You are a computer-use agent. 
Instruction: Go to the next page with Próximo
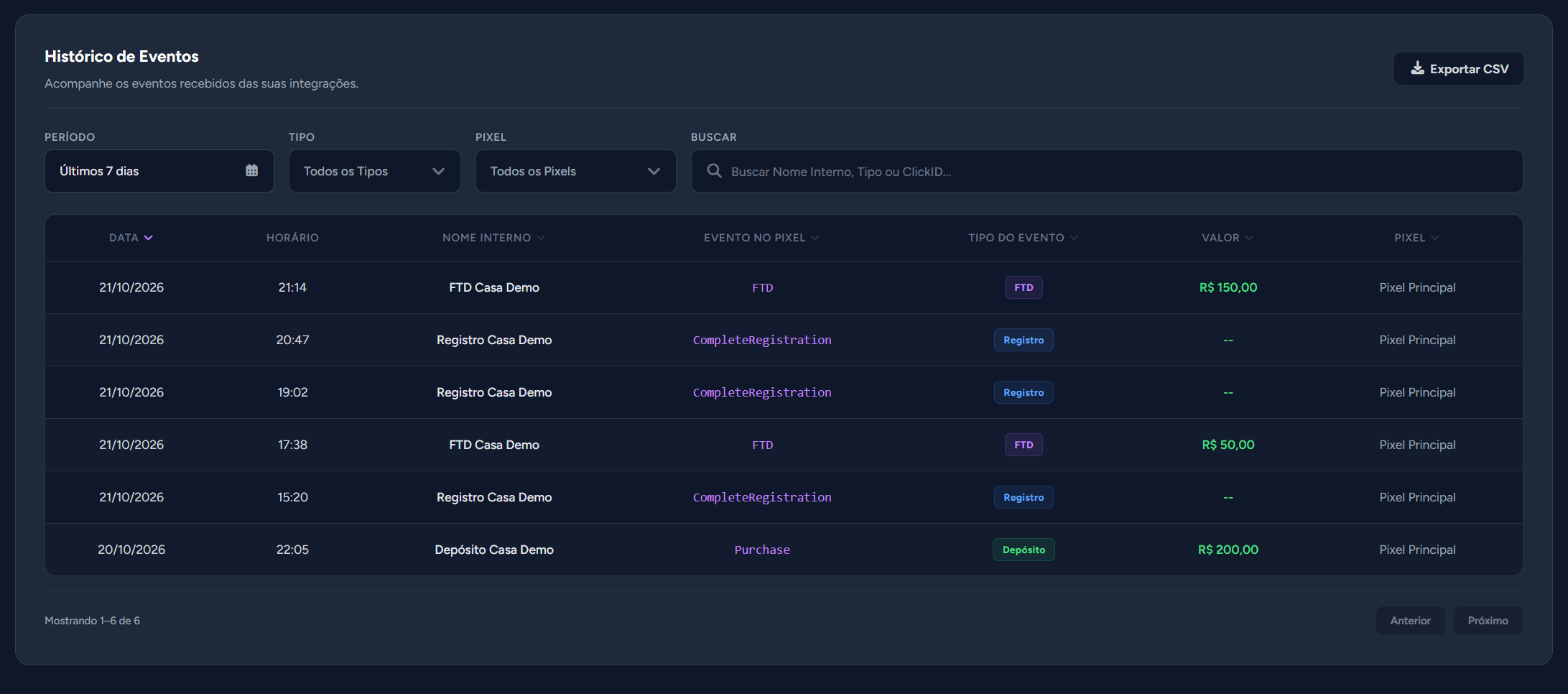click(1488, 621)
